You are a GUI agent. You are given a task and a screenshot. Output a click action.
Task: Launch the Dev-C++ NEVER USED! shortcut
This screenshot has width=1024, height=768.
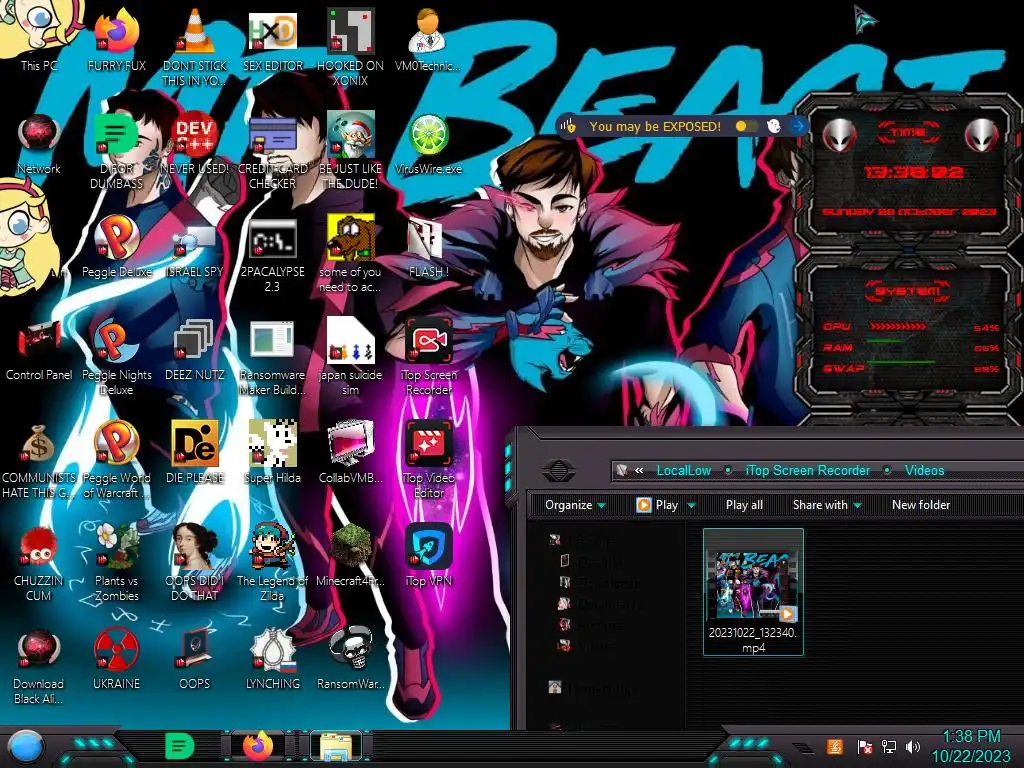point(195,145)
